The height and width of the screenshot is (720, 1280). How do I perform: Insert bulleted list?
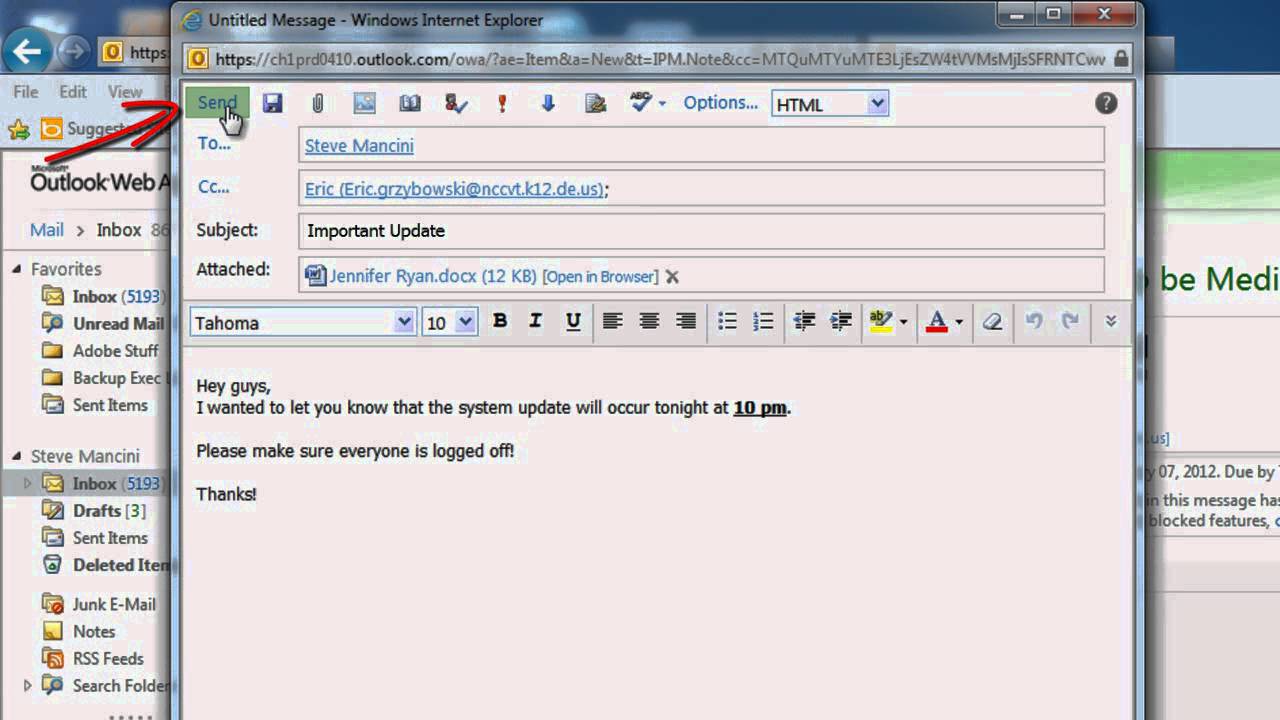pos(727,321)
